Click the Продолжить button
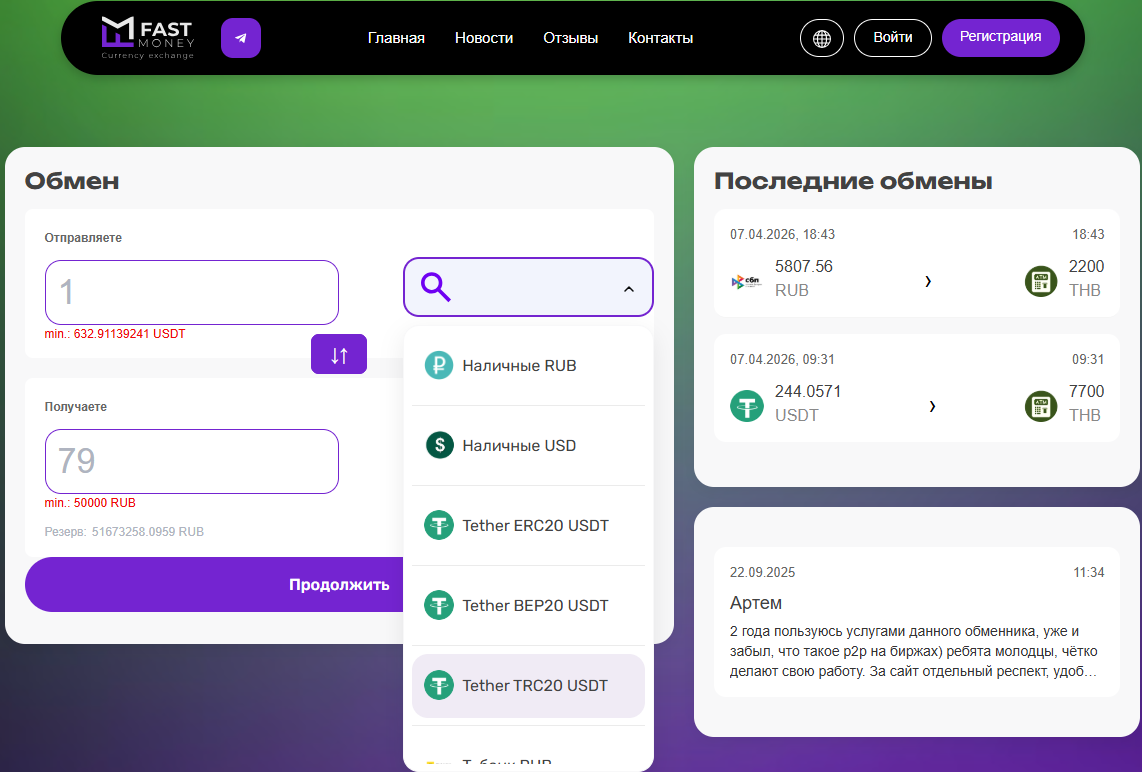 coord(215,585)
